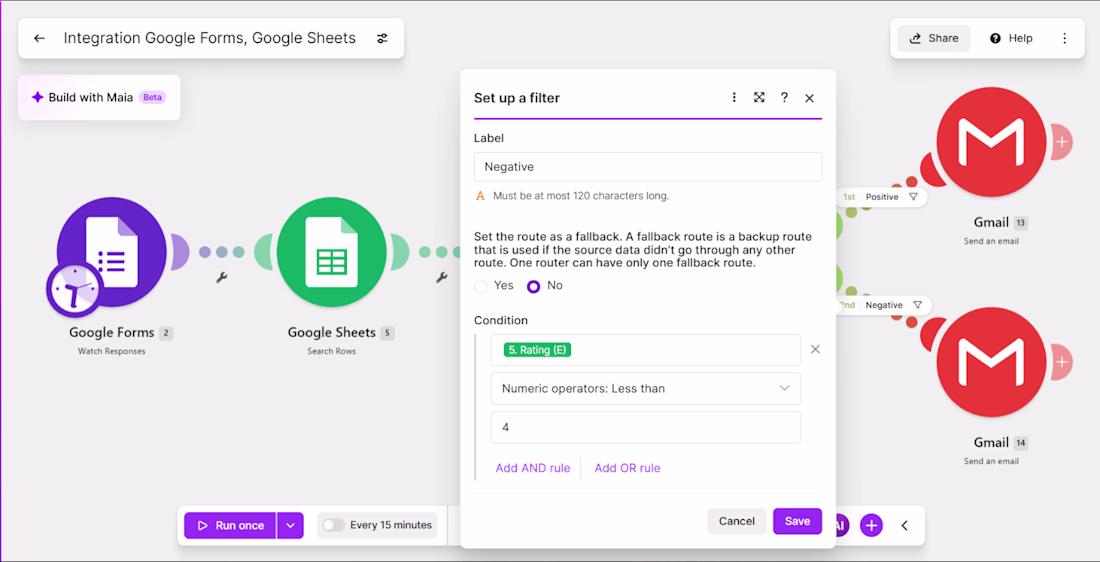The height and width of the screenshot is (562, 1100).
Task: Save the filter settings
Action: point(797,521)
